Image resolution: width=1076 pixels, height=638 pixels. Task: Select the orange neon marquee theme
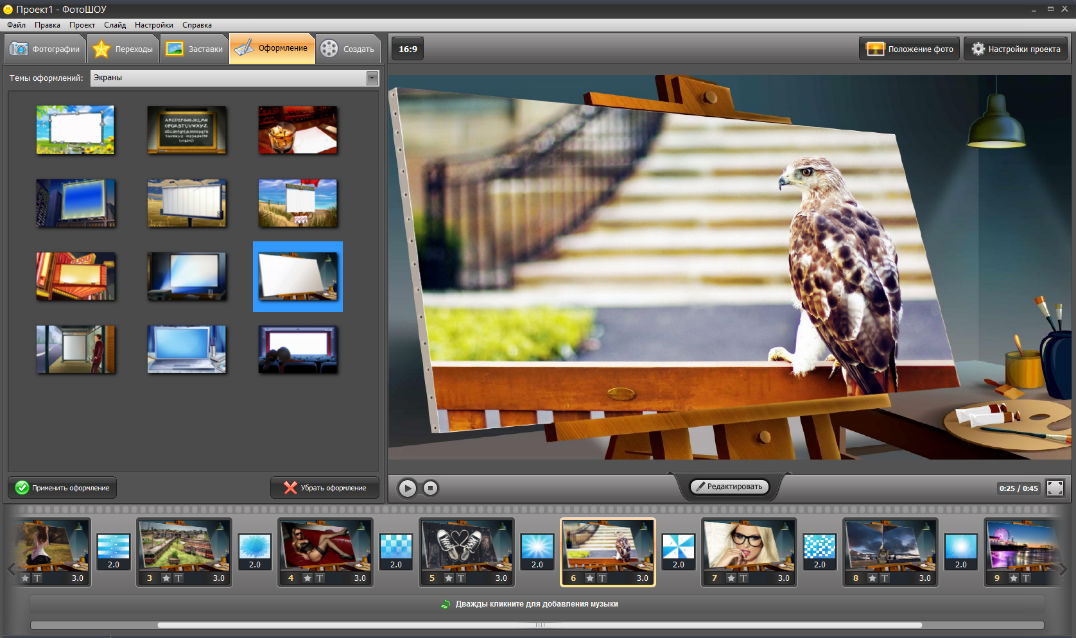point(75,276)
